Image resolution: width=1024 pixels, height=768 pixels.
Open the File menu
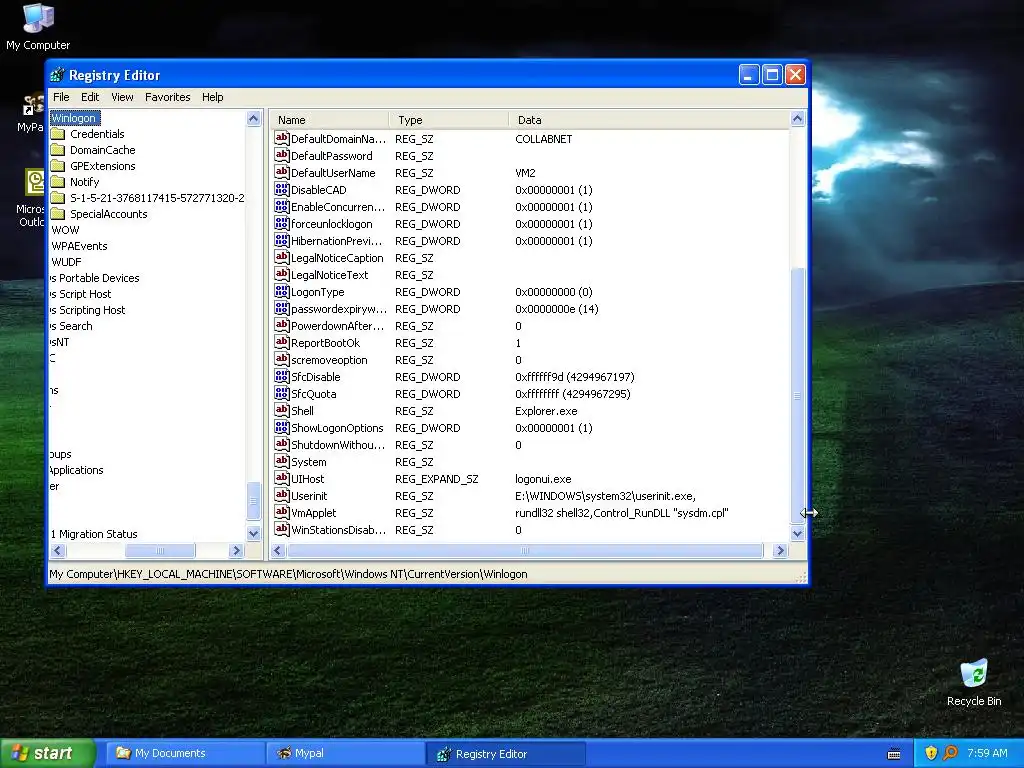point(61,97)
